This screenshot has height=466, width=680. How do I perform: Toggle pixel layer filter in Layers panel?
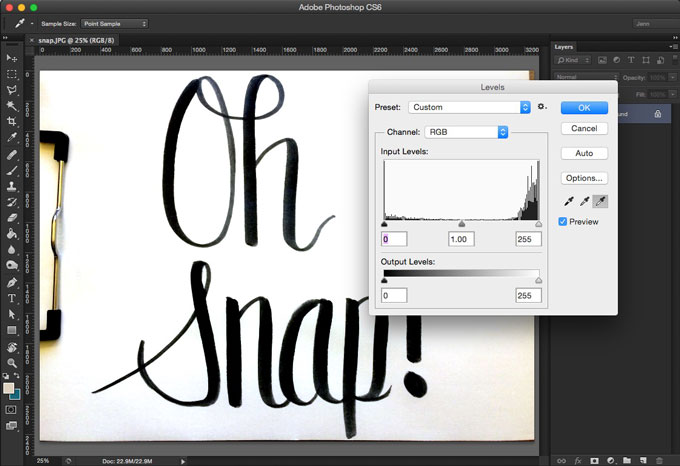click(602, 60)
